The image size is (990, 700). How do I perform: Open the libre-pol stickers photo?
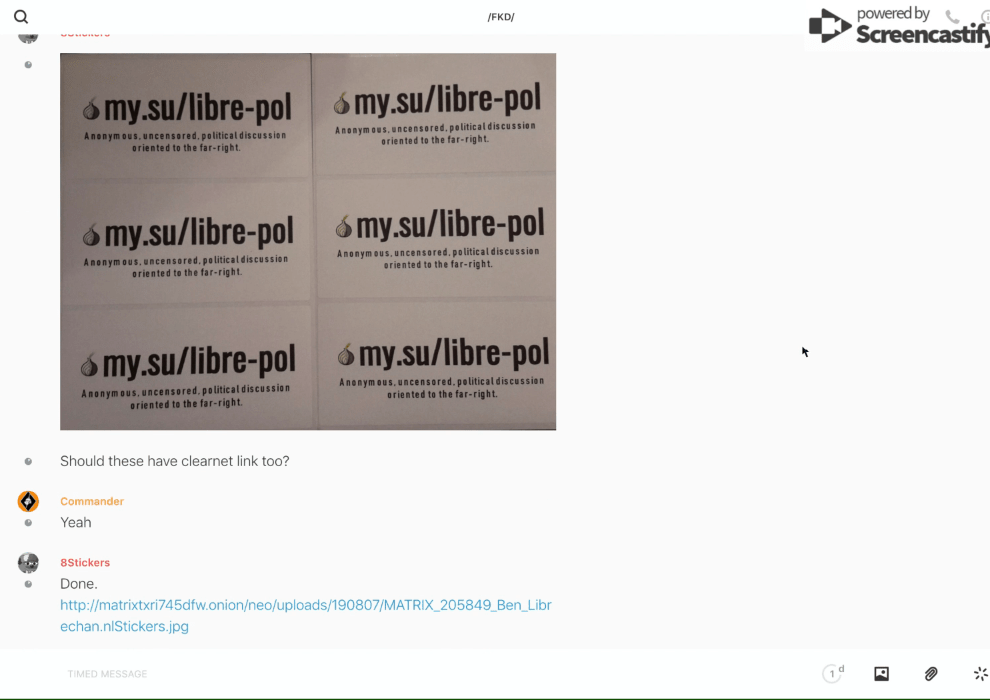pyautogui.click(x=308, y=241)
